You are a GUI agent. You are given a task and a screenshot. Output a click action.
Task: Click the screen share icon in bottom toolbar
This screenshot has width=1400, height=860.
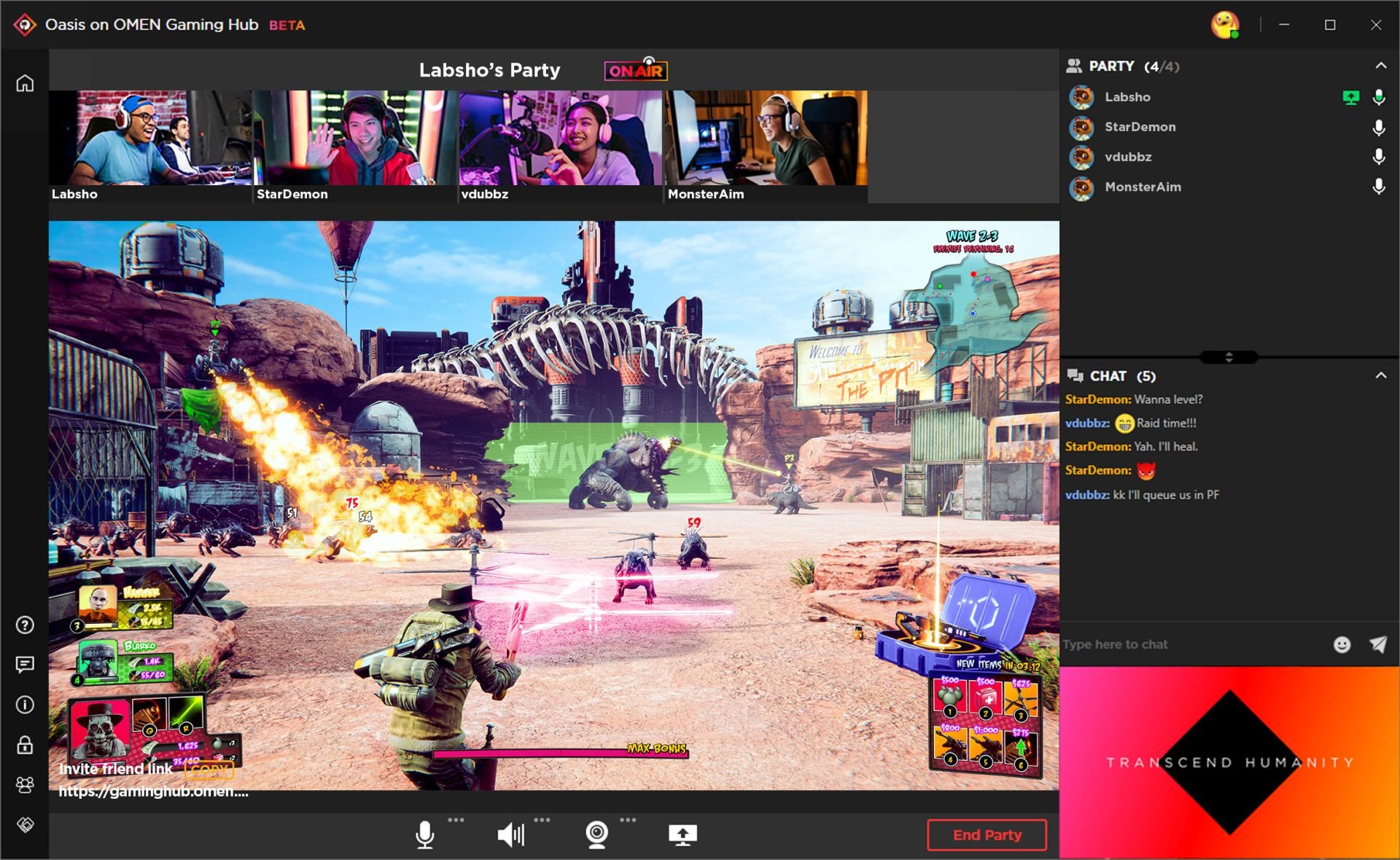pos(682,834)
